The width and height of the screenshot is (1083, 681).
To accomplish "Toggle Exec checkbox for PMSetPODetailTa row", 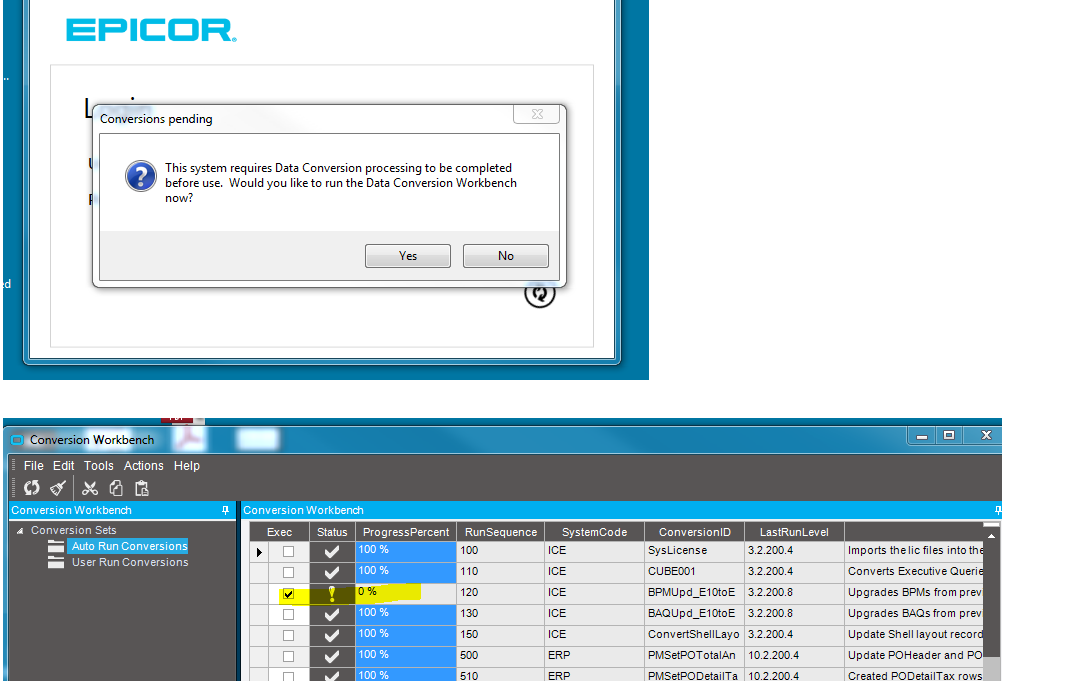I will [289, 675].
